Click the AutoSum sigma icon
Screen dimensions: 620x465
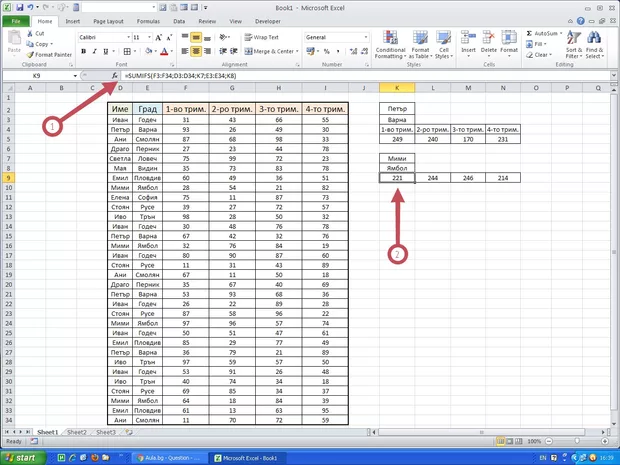click(x=528, y=33)
